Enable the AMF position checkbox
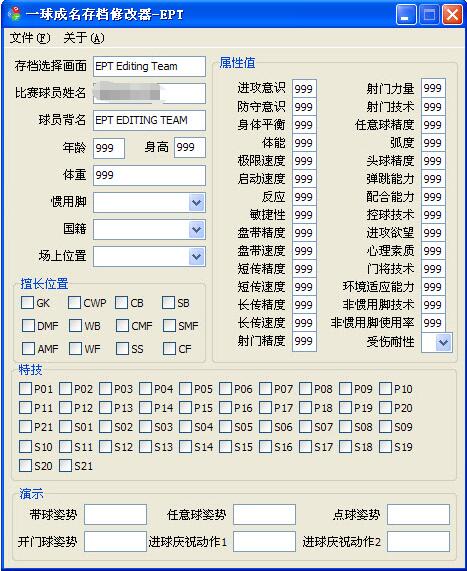The image size is (467, 571). (28, 348)
